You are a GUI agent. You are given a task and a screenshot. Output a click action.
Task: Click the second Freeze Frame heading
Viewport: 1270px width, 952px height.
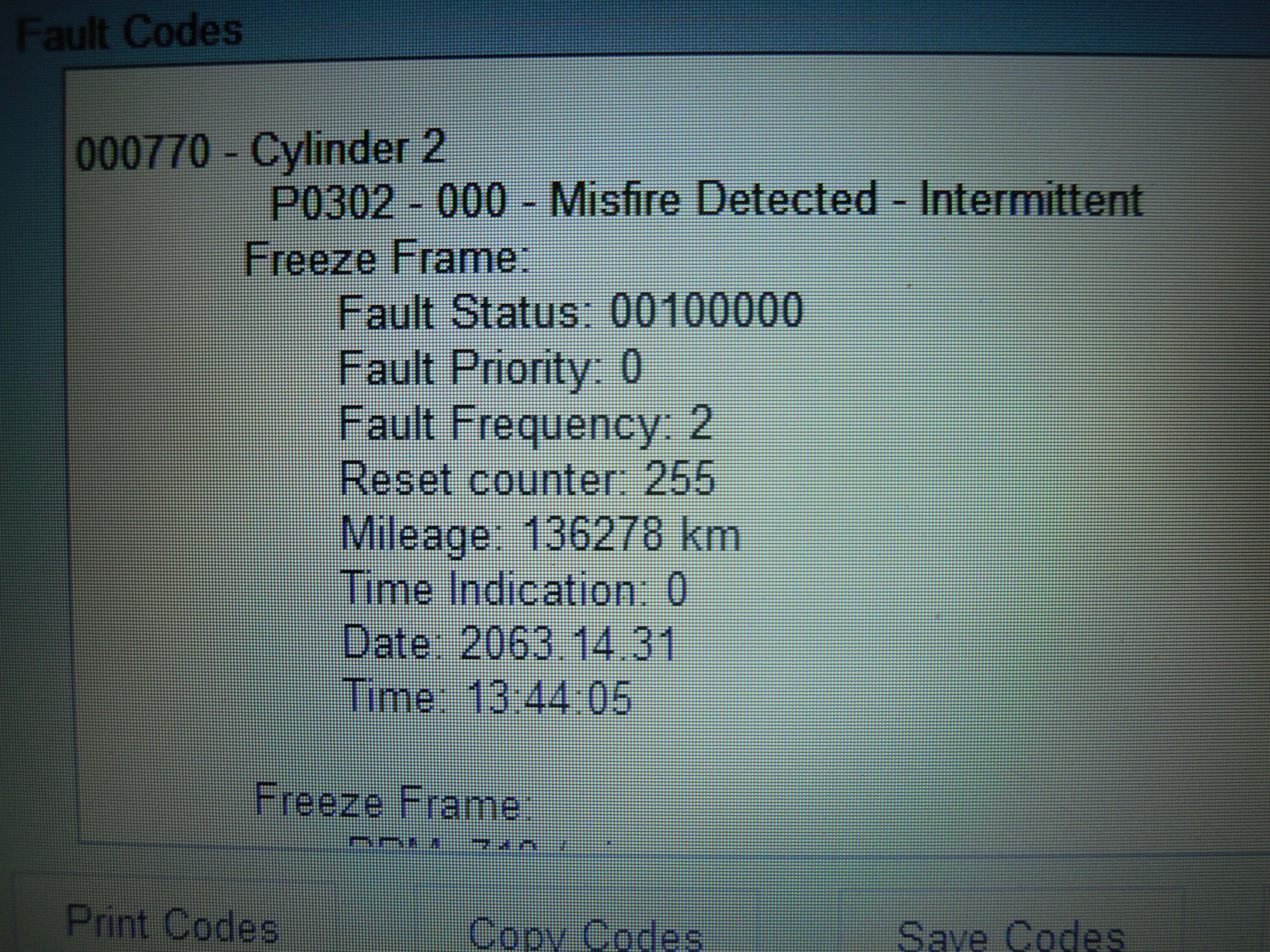pyautogui.click(x=393, y=802)
